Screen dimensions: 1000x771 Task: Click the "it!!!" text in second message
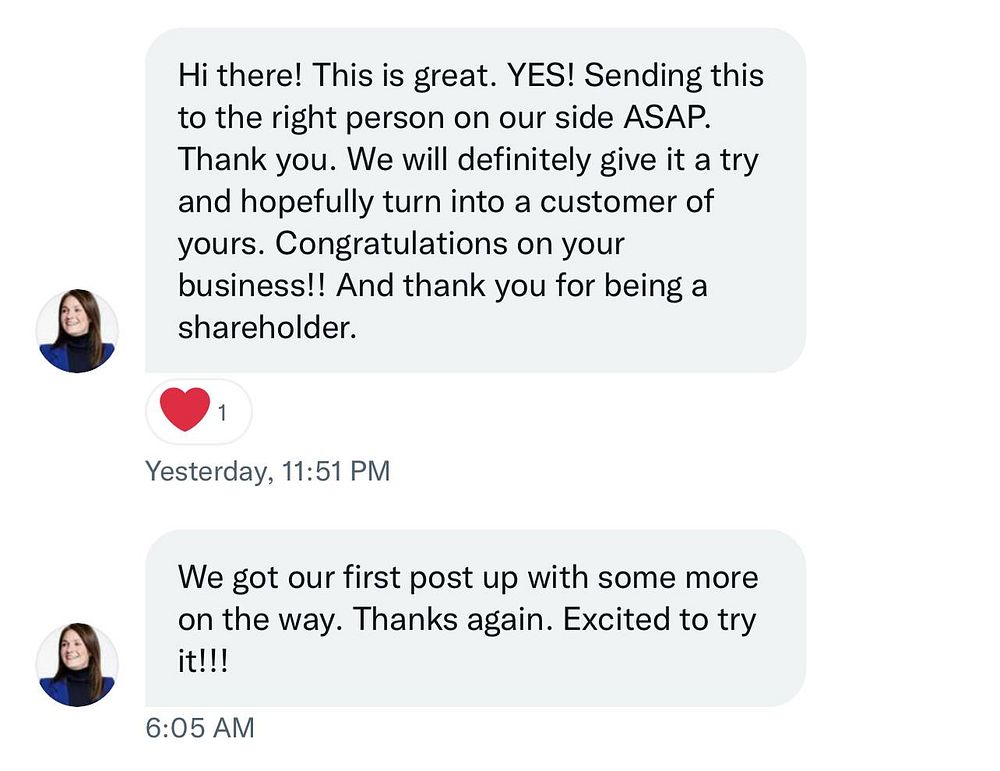point(203,661)
